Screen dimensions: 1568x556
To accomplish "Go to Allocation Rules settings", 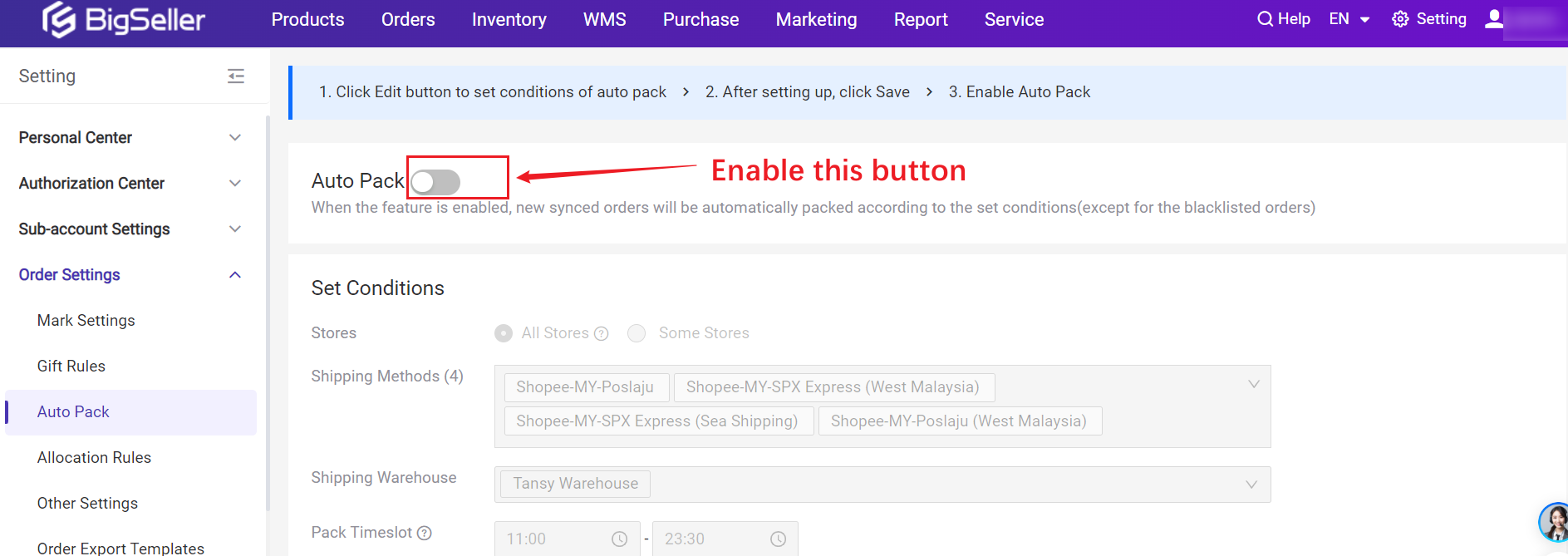I will [x=94, y=458].
